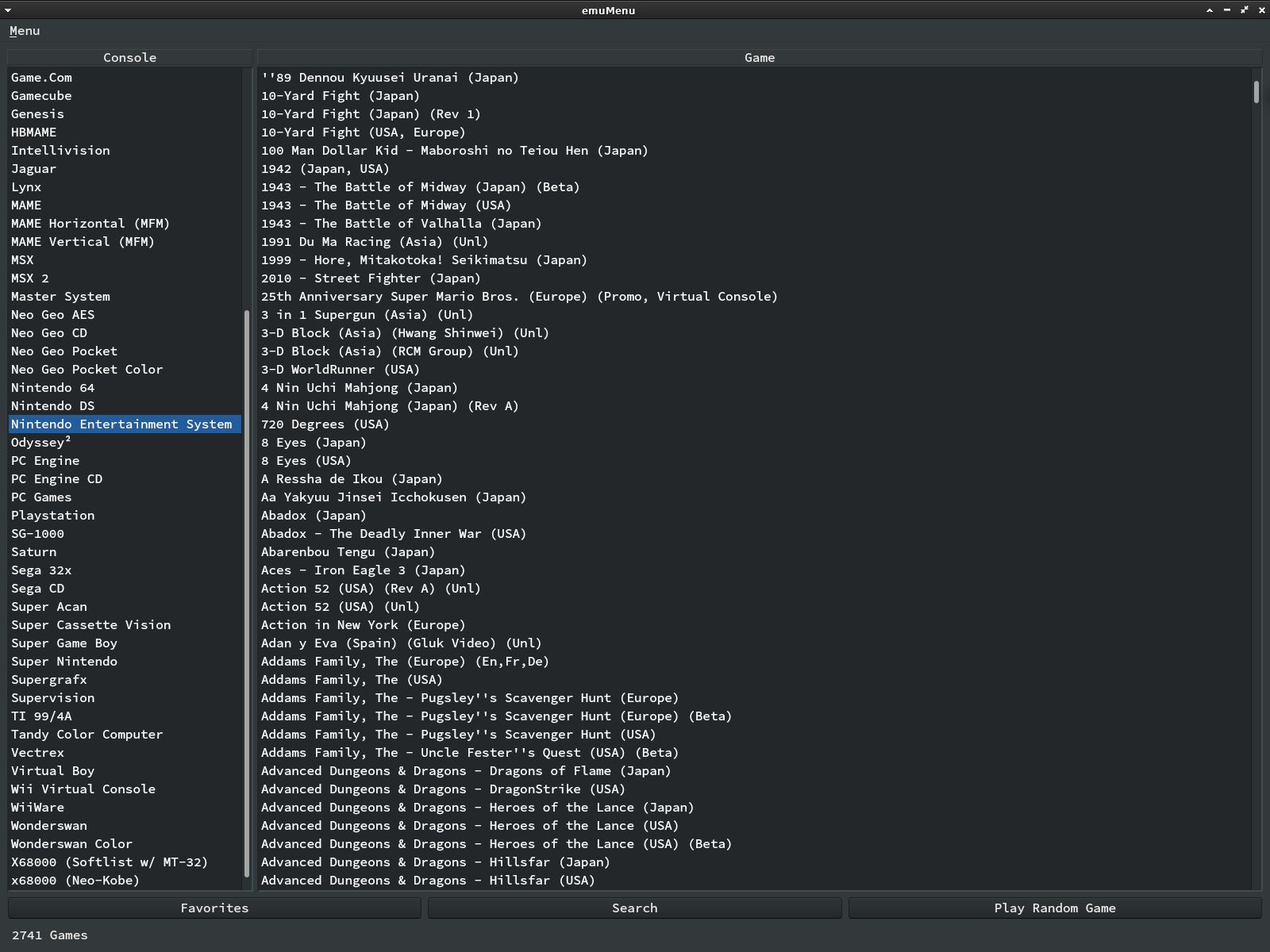Select SG-1000 console

125,534
